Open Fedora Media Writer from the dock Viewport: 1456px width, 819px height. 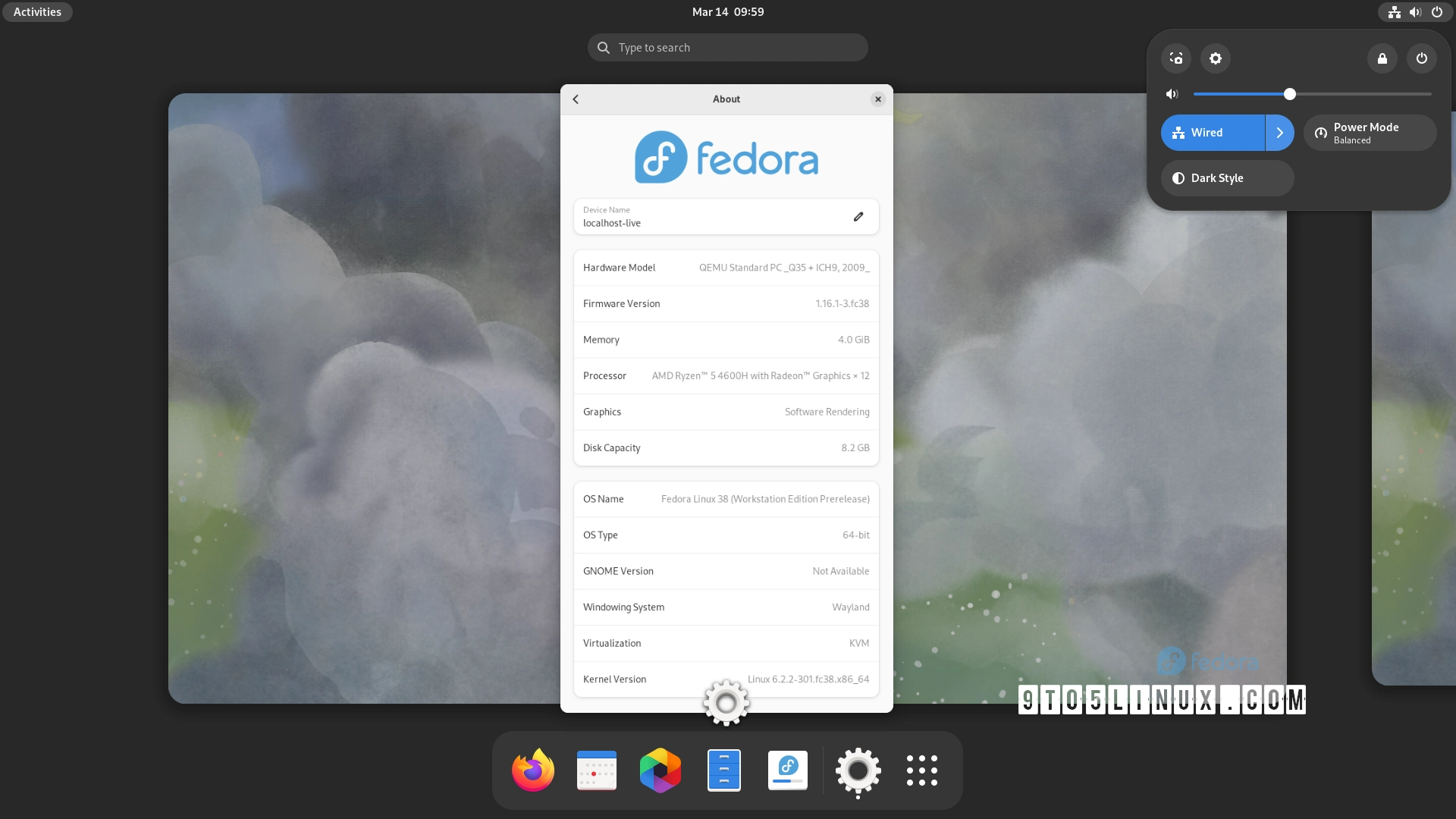pyautogui.click(x=788, y=770)
